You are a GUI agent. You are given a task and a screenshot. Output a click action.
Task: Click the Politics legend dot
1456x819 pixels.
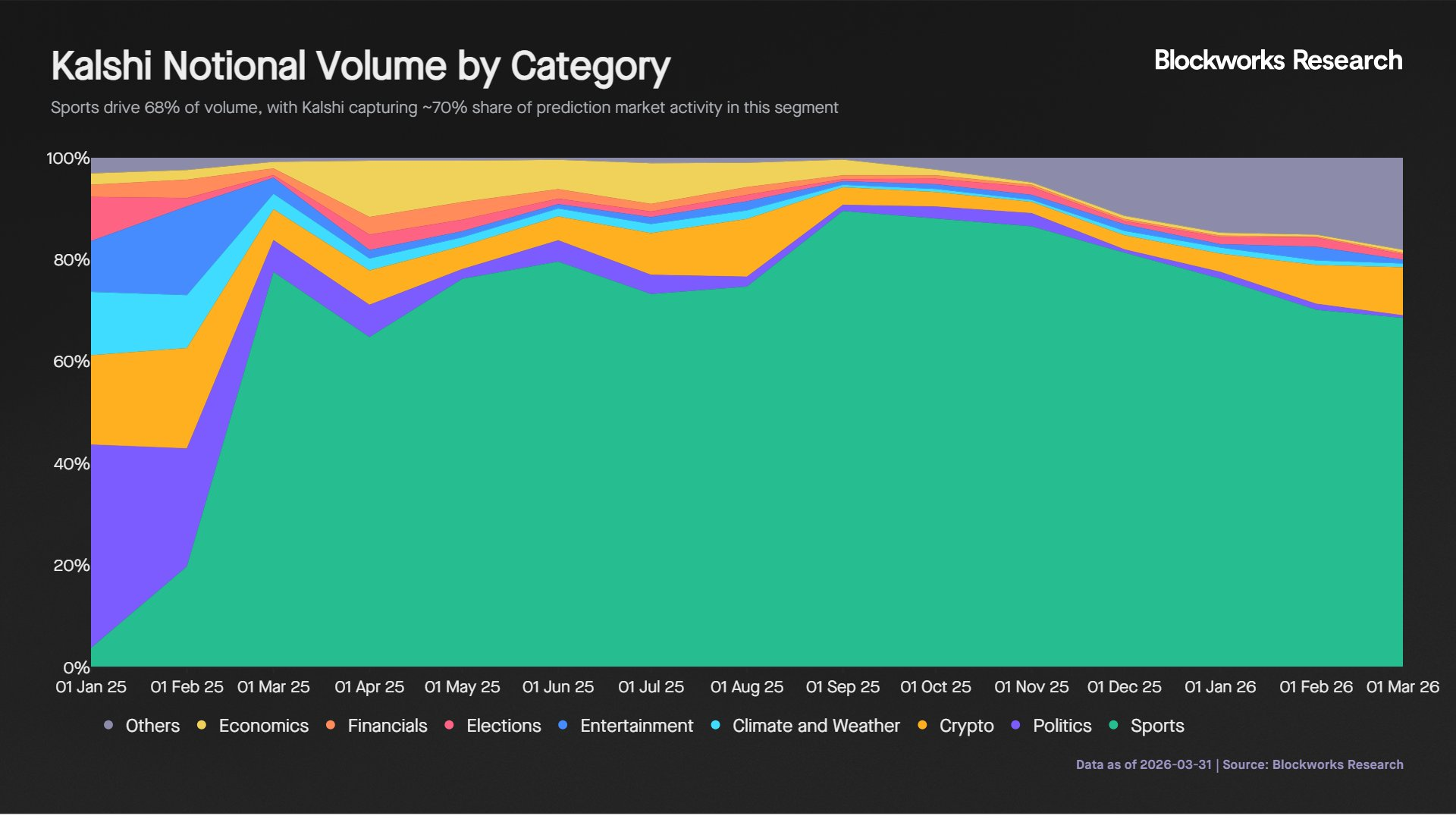click(x=1015, y=726)
